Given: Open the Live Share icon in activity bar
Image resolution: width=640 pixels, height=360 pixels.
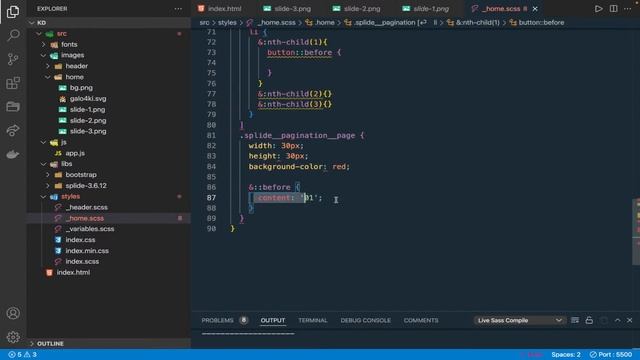Looking at the screenshot, I should point(13,131).
